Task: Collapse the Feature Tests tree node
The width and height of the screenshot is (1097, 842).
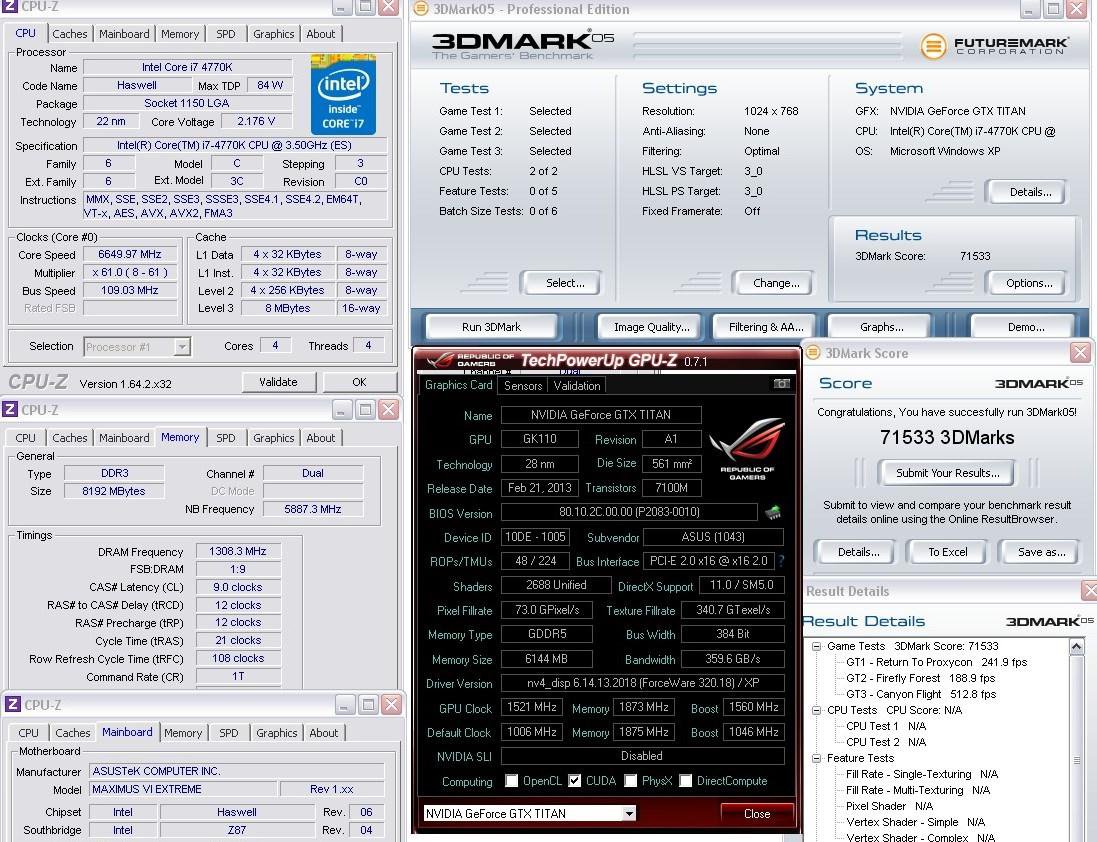Action: click(x=816, y=758)
